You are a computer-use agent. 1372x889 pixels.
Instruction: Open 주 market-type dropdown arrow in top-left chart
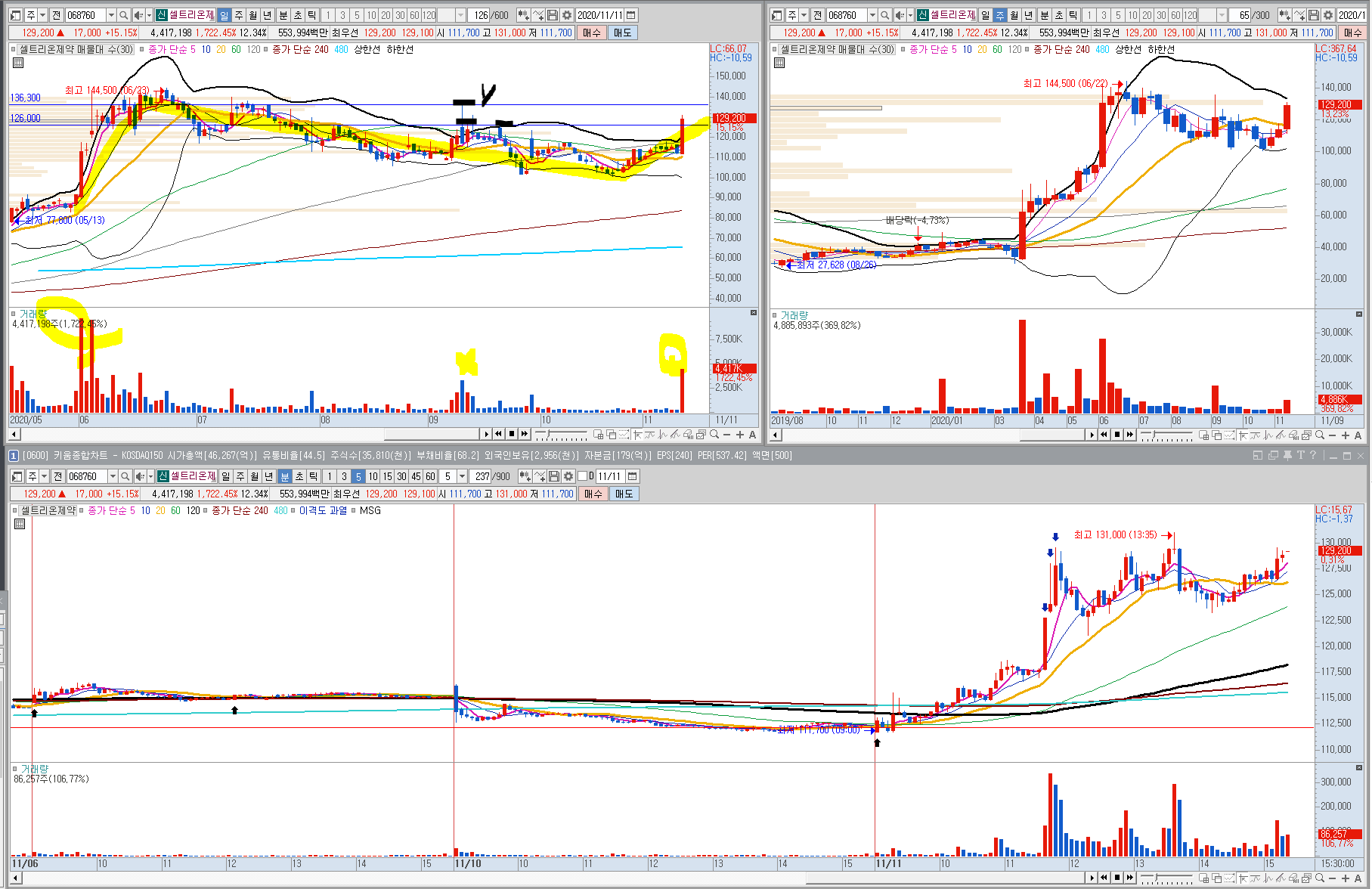pos(43,15)
